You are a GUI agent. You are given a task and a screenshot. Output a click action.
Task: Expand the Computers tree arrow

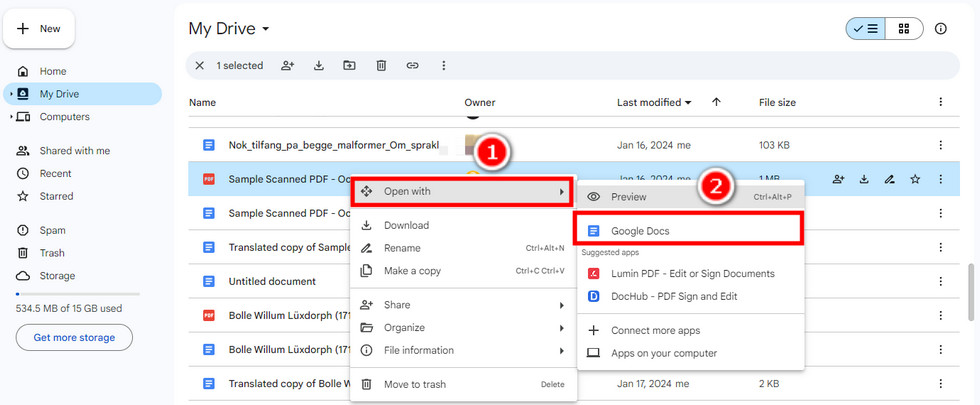(11, 117)
